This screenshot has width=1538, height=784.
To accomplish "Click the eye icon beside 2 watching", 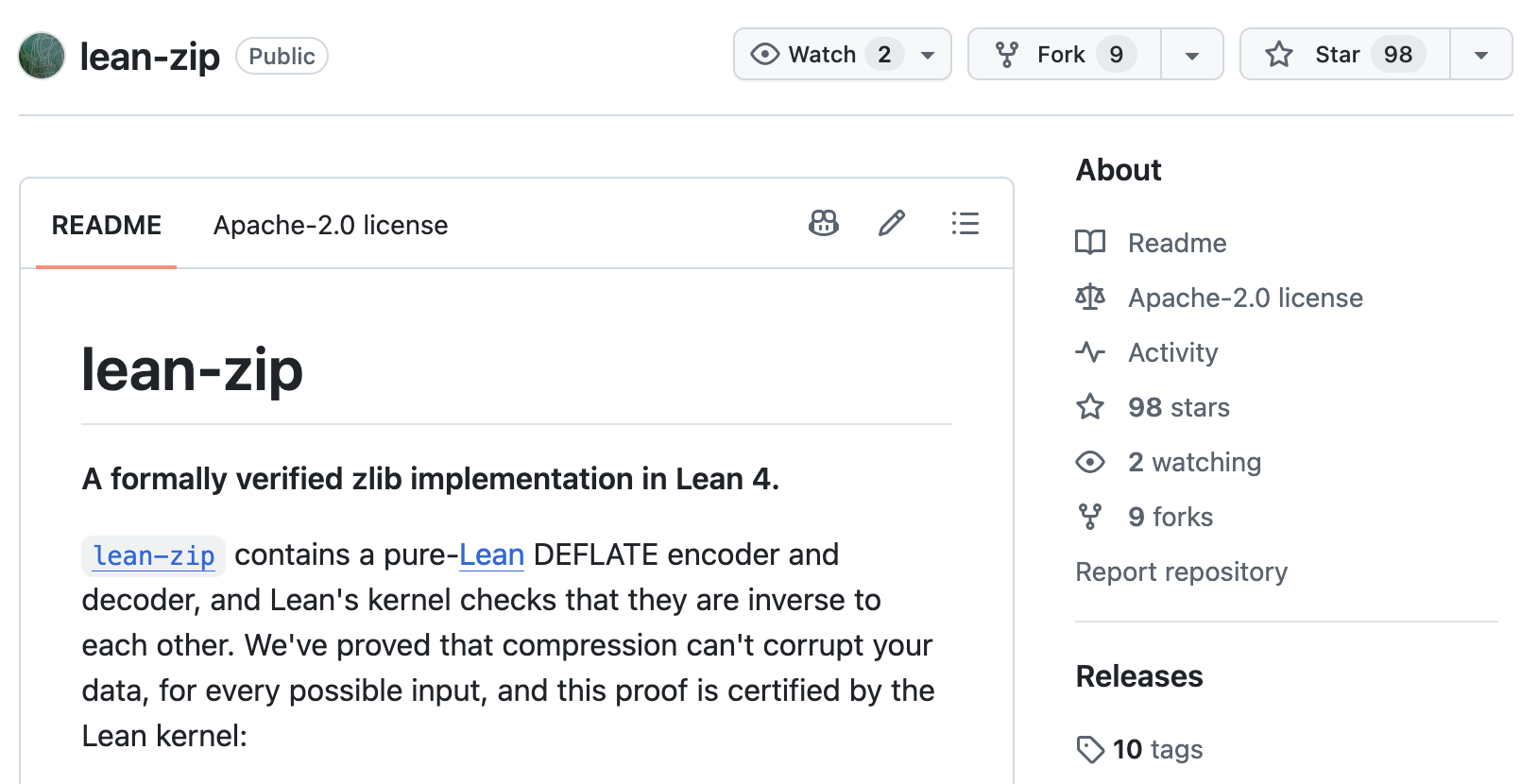I will 1090,462.
